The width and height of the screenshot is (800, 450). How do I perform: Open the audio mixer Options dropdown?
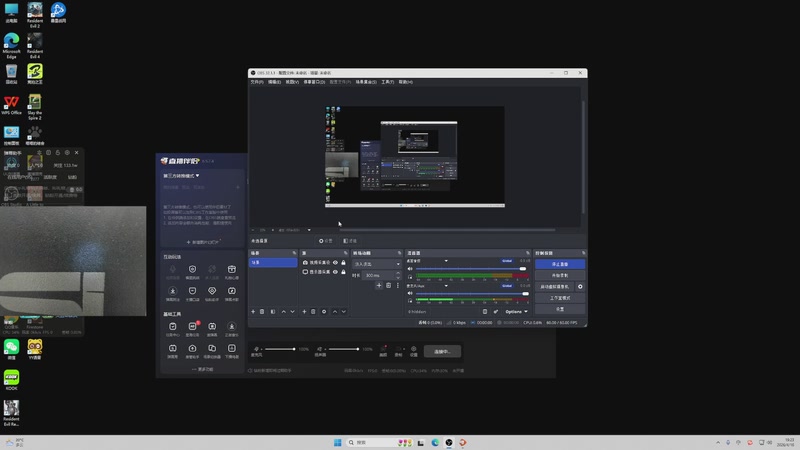tap(515, 311)
